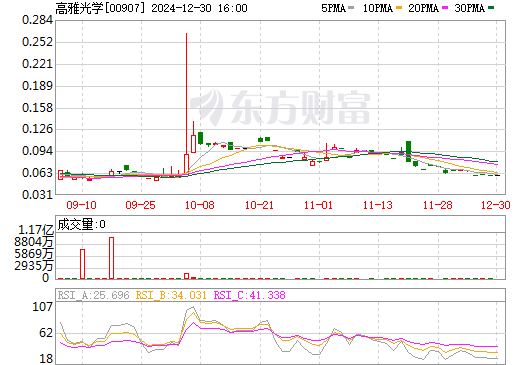Click the 11-13 date label
The width and height of the screenshot is (520, 365).
click(378, 205)
